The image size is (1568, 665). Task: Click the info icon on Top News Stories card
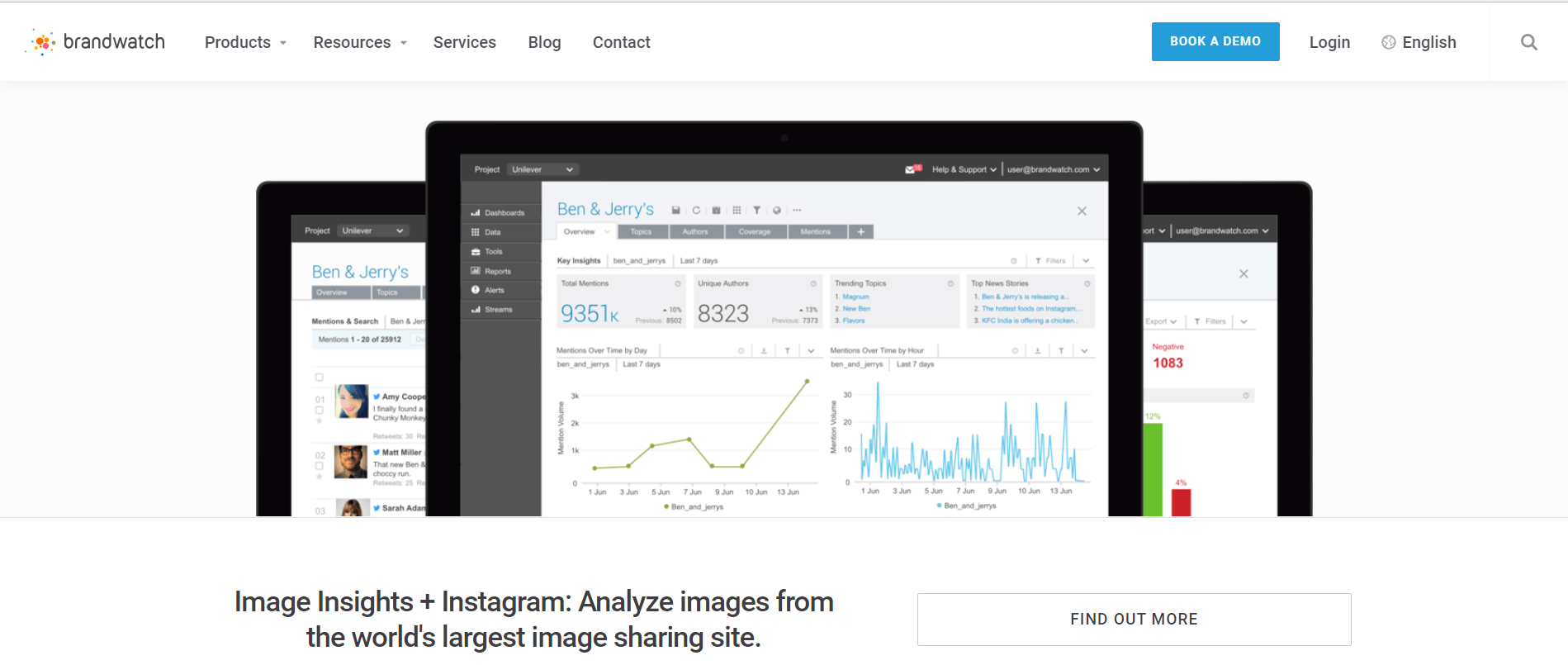pyautogui.click(x=1087, y=283)
